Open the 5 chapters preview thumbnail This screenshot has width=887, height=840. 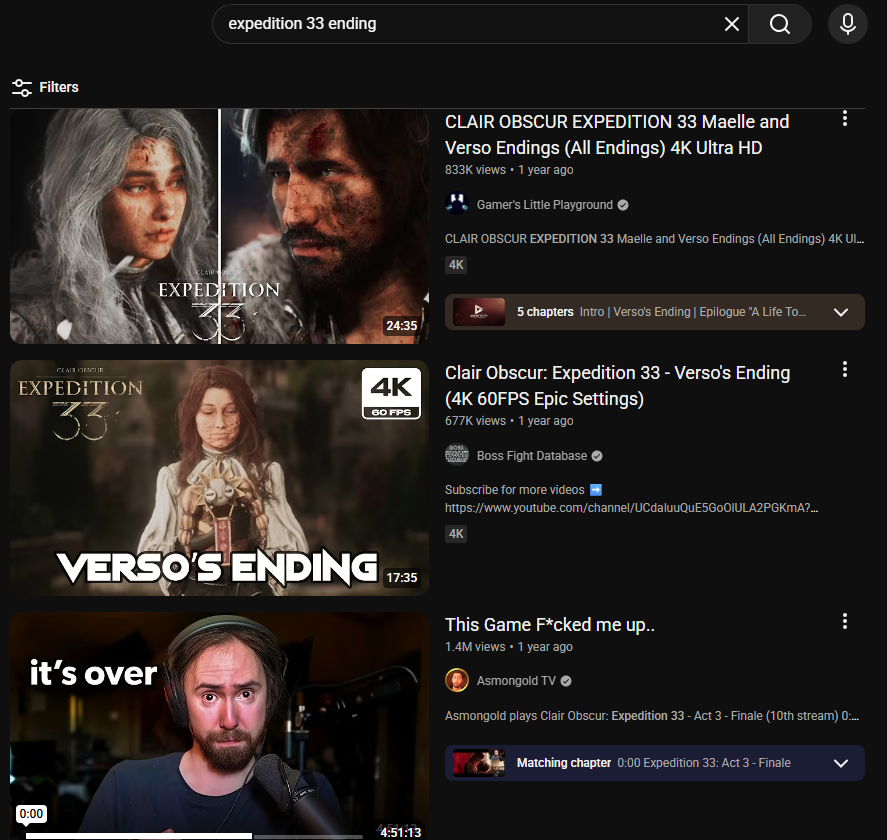479,312
